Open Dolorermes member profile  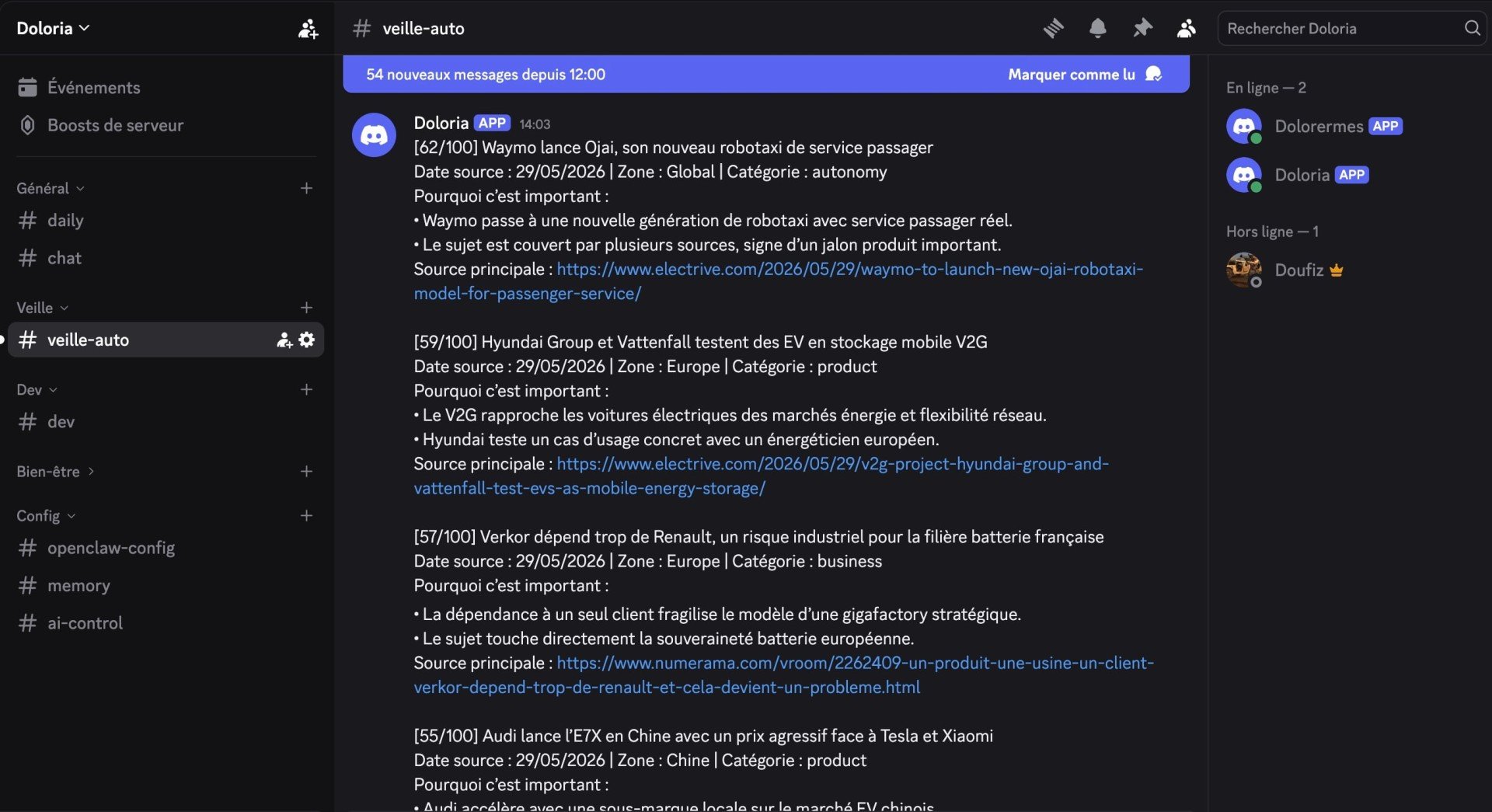click(1315, 126)
